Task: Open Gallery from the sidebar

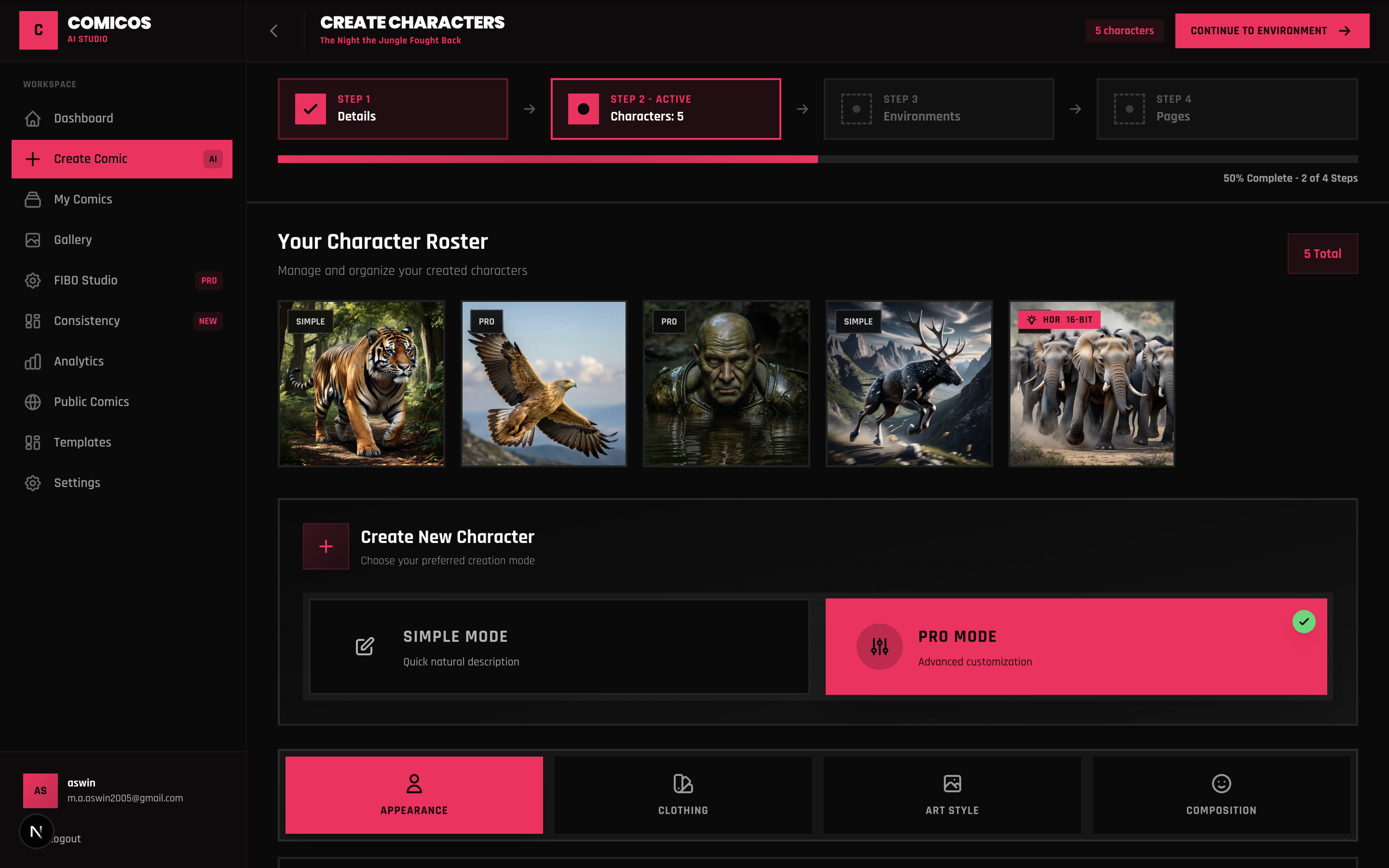Action: pos(72,240)
